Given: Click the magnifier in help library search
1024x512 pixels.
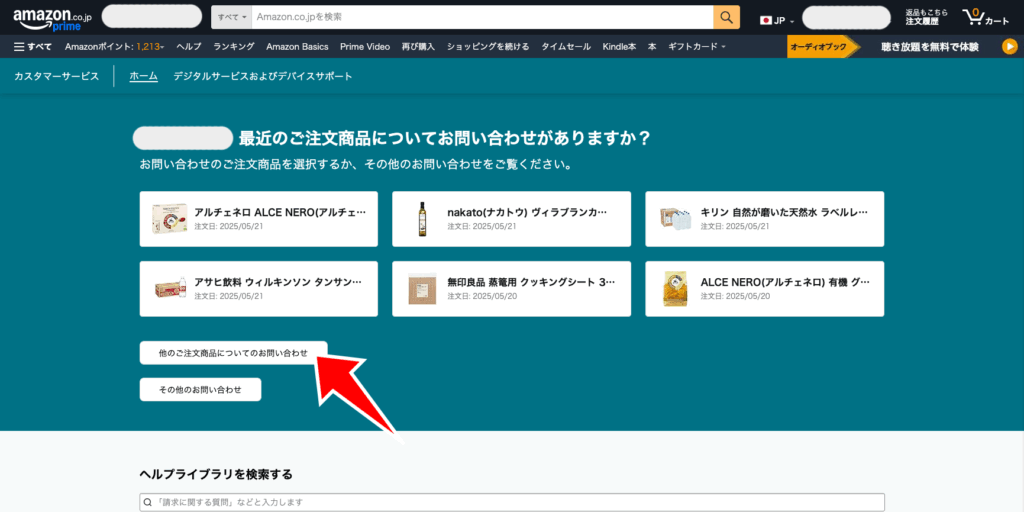Looking at the screenshot, I should point(148,502).
